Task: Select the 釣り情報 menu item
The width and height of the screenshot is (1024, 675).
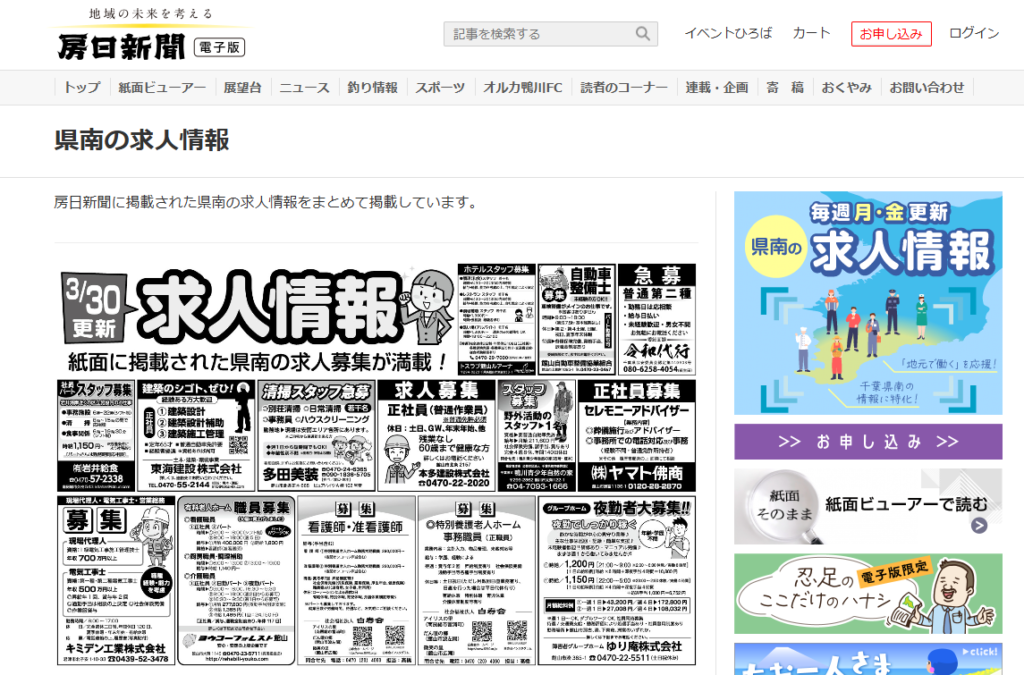Action: (x=372, y=87)
